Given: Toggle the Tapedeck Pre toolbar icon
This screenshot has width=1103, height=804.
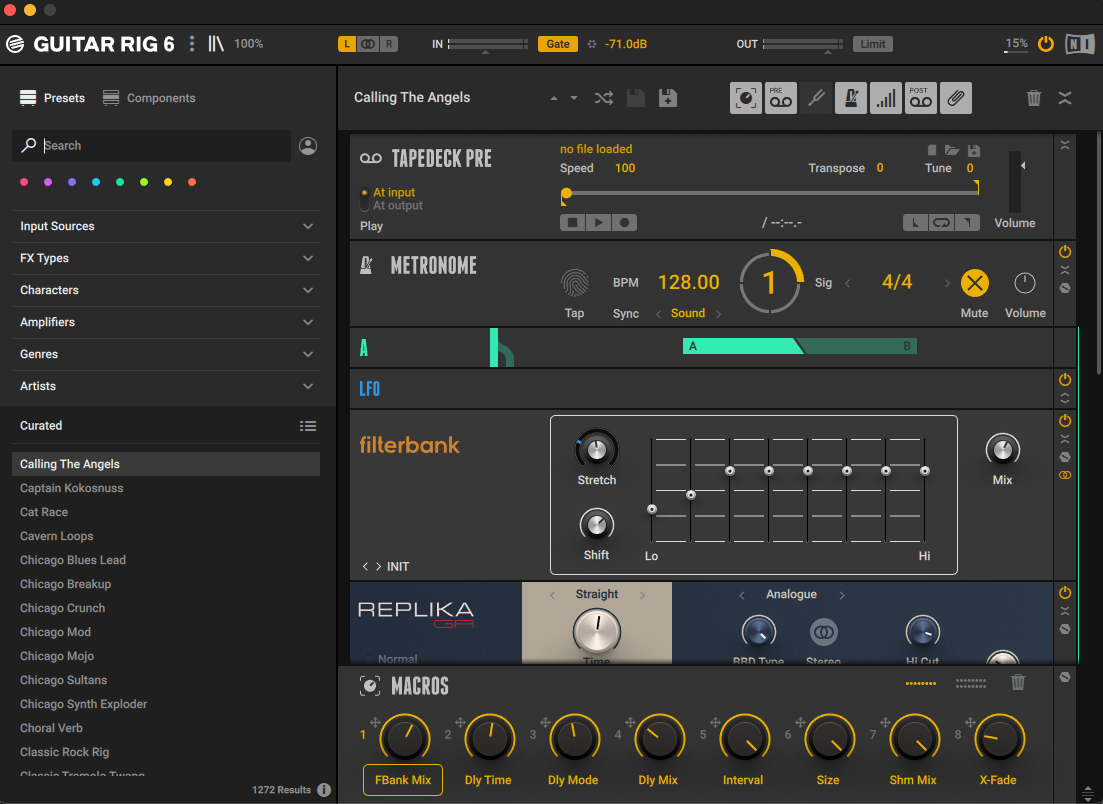Looking at the screenshot, I should (x=780, y=98).
